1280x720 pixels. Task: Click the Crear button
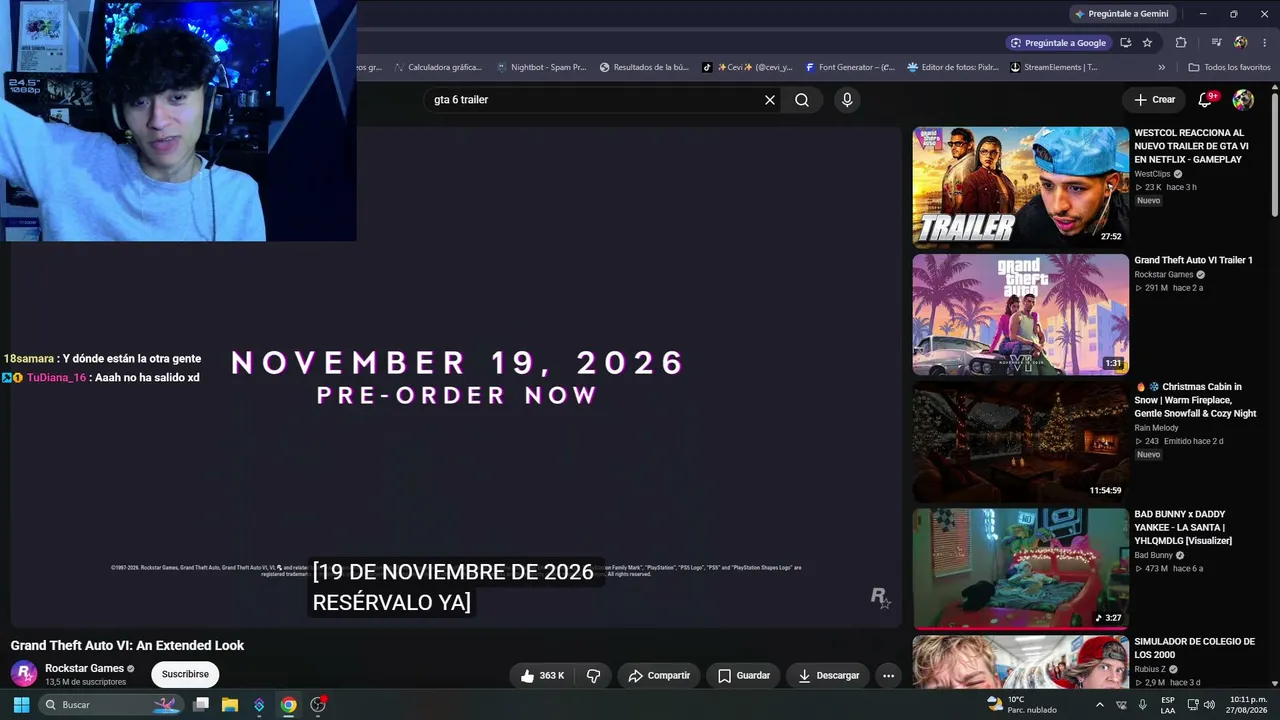tap(1154, 100)
